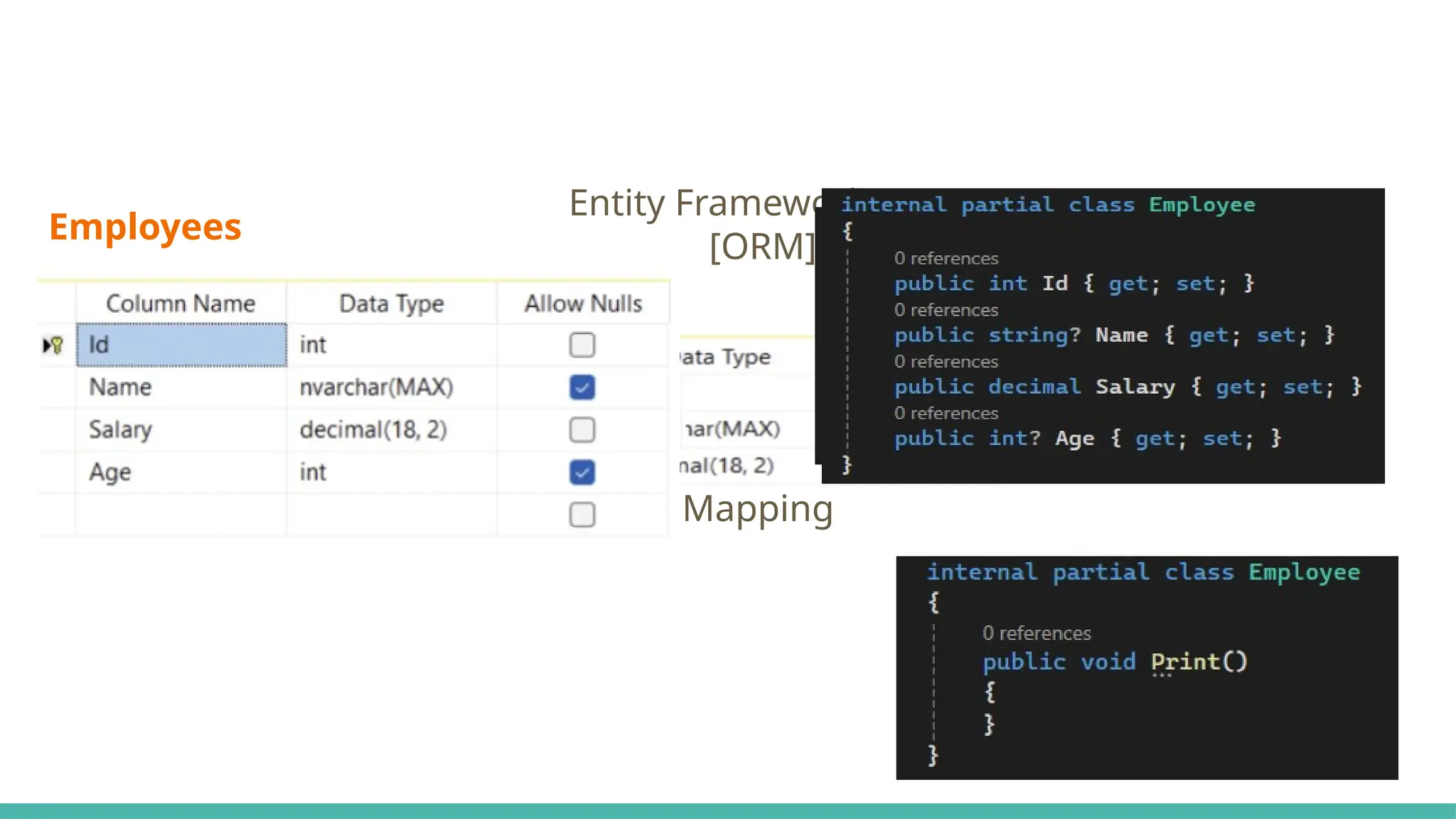This screenshot has height=819, width=1456.
Task: Click the 0 references lens above Id property
Action: (946, 258)
